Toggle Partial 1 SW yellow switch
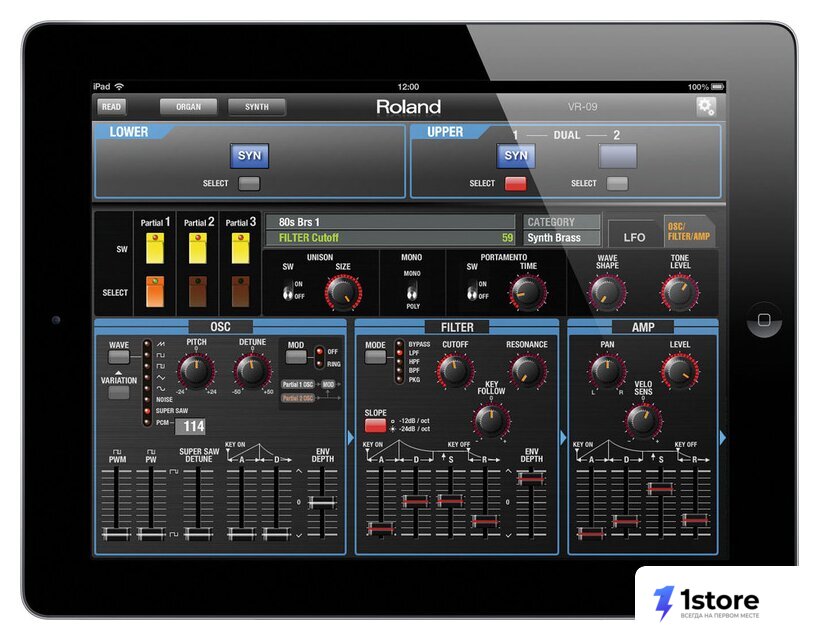This screenshot has height=640, width=819. (x=155, y=248)
